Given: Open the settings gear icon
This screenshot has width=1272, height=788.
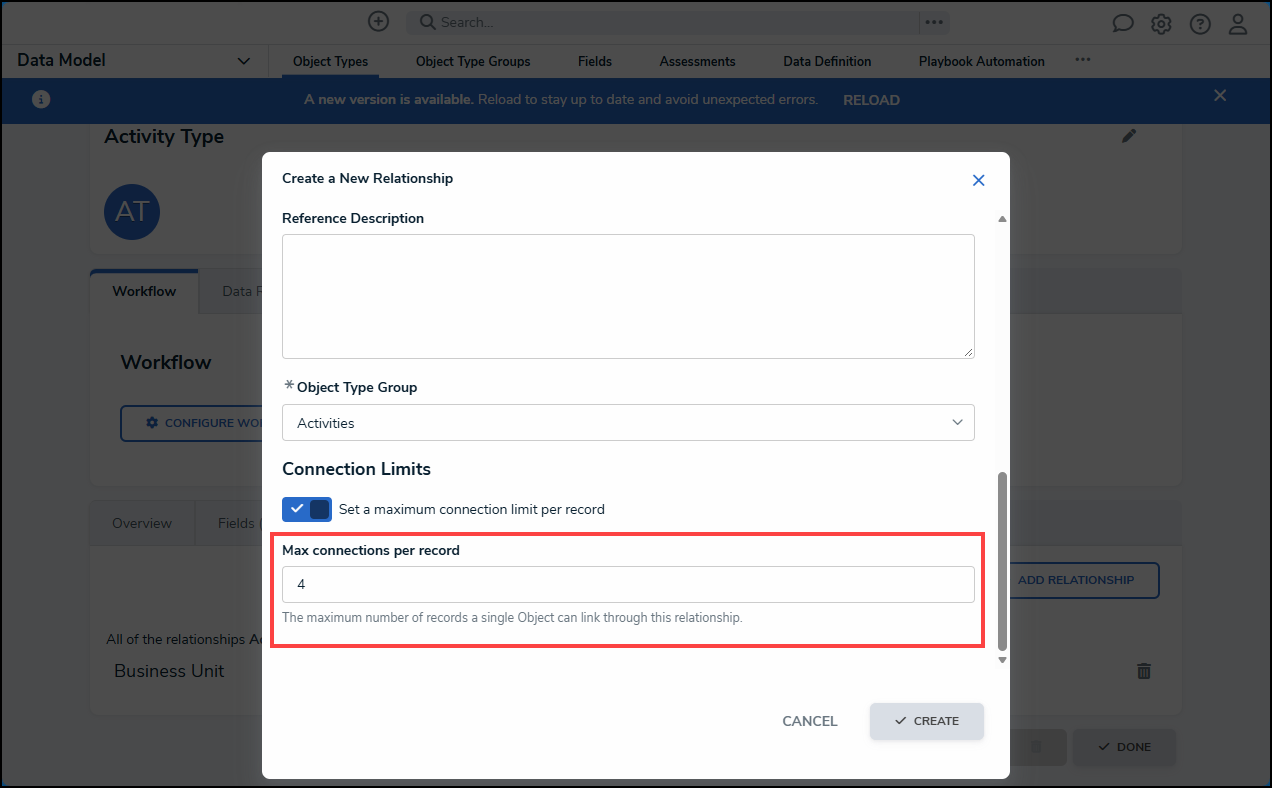Looking at the screenshot, I should (1161, 23).
